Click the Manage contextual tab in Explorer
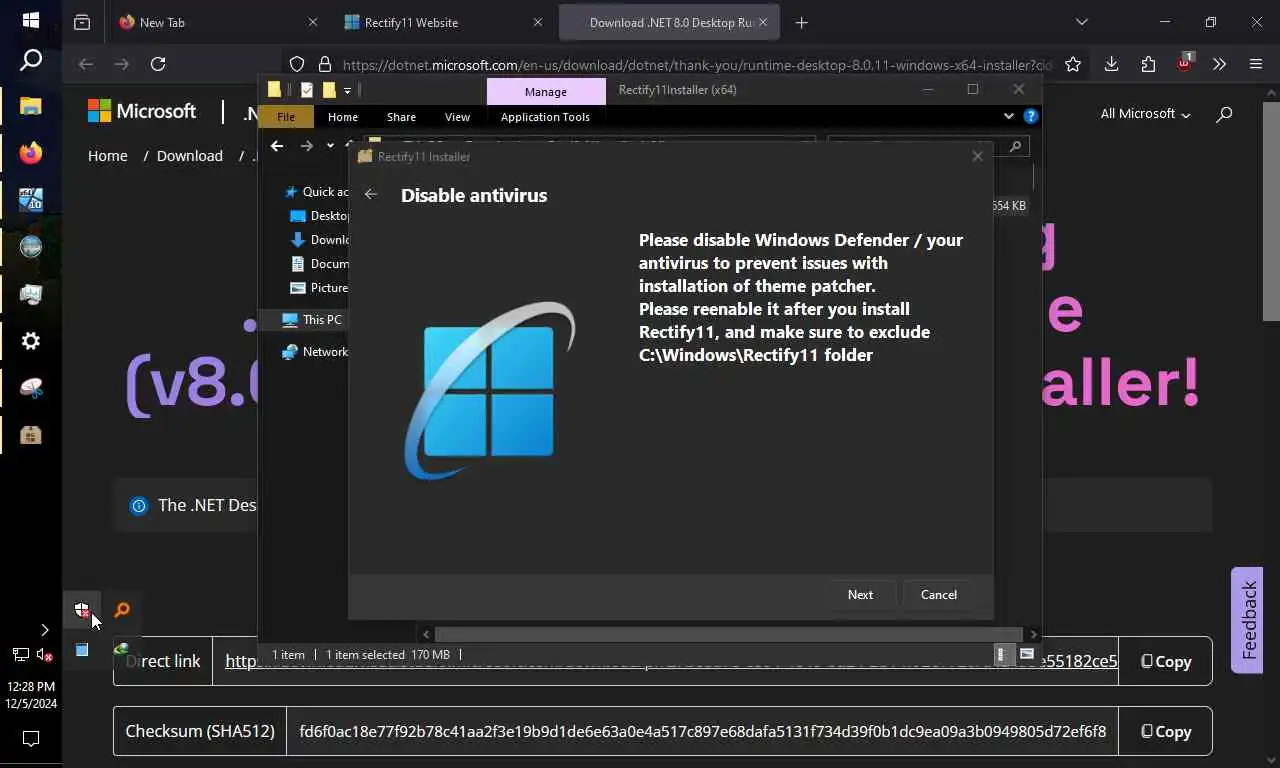This screenshot has height=768, width=1280. tap(546, 91)
